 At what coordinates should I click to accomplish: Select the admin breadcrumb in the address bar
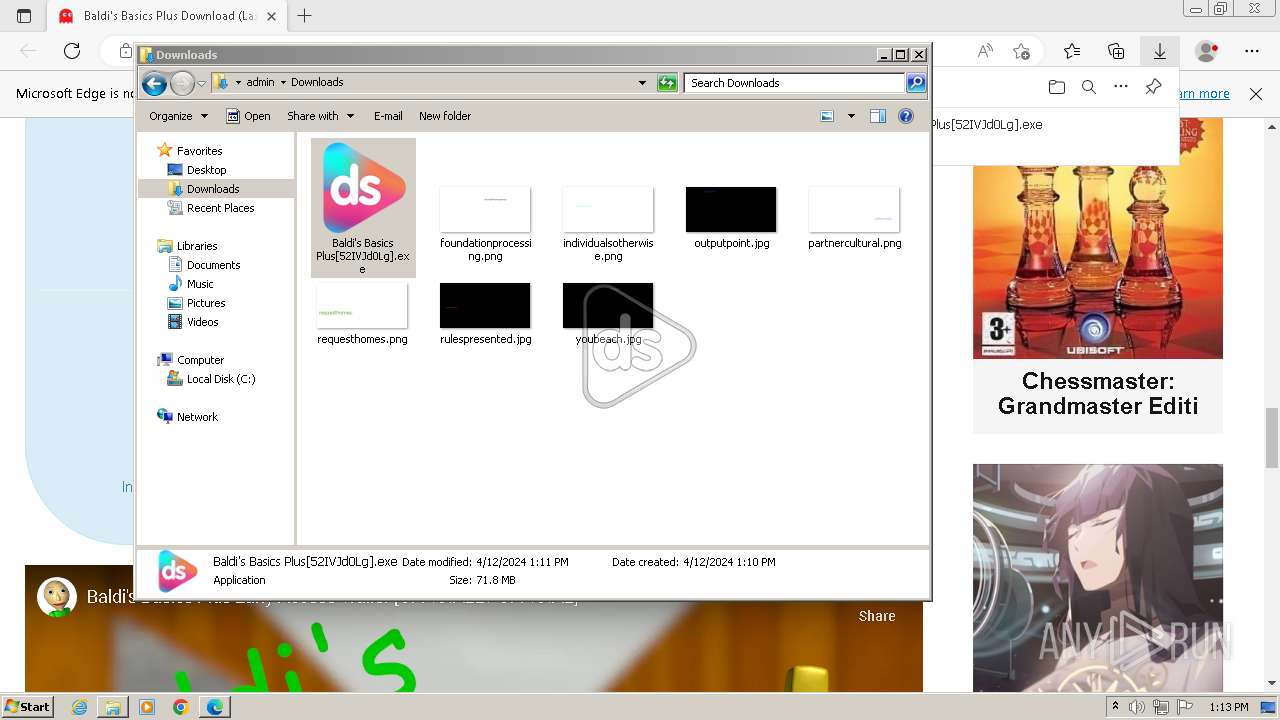click(x=260, y=82)
